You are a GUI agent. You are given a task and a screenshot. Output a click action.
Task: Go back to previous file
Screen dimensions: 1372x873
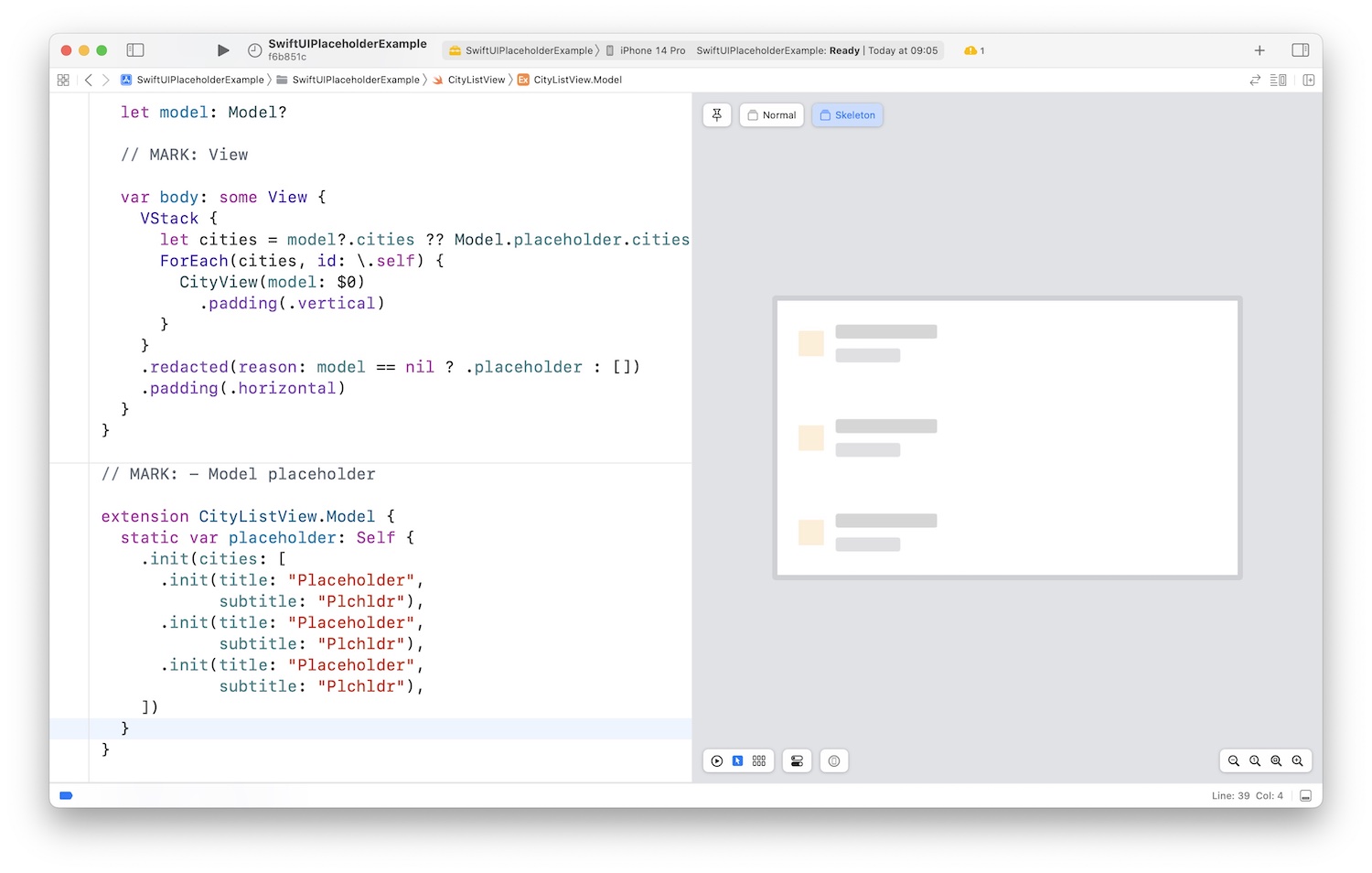[89, 81]
